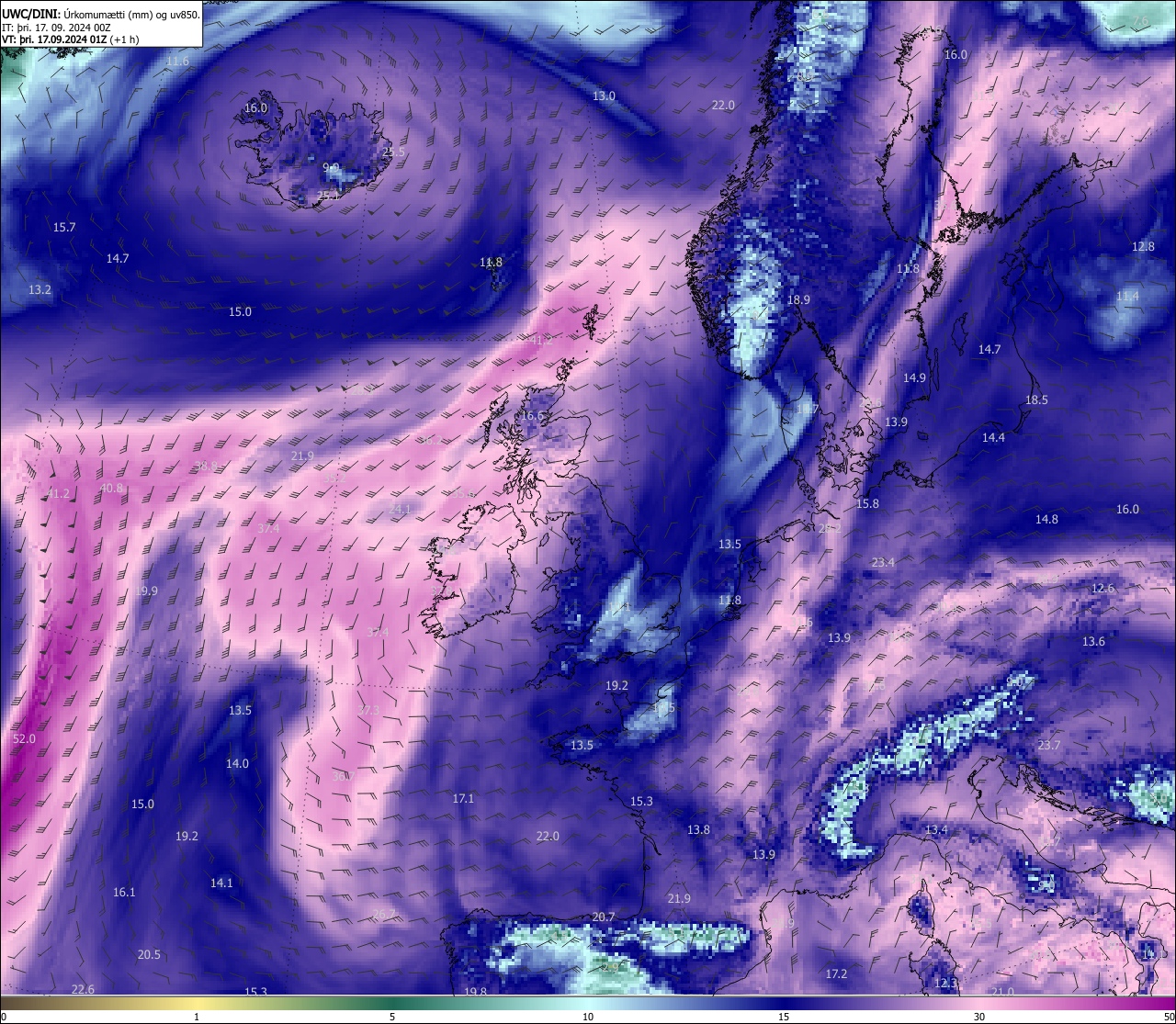This screenshot has height=1024, width=1176.
Task: Click the 21.0 value at the bottom right
Action: pos(1003,992)
